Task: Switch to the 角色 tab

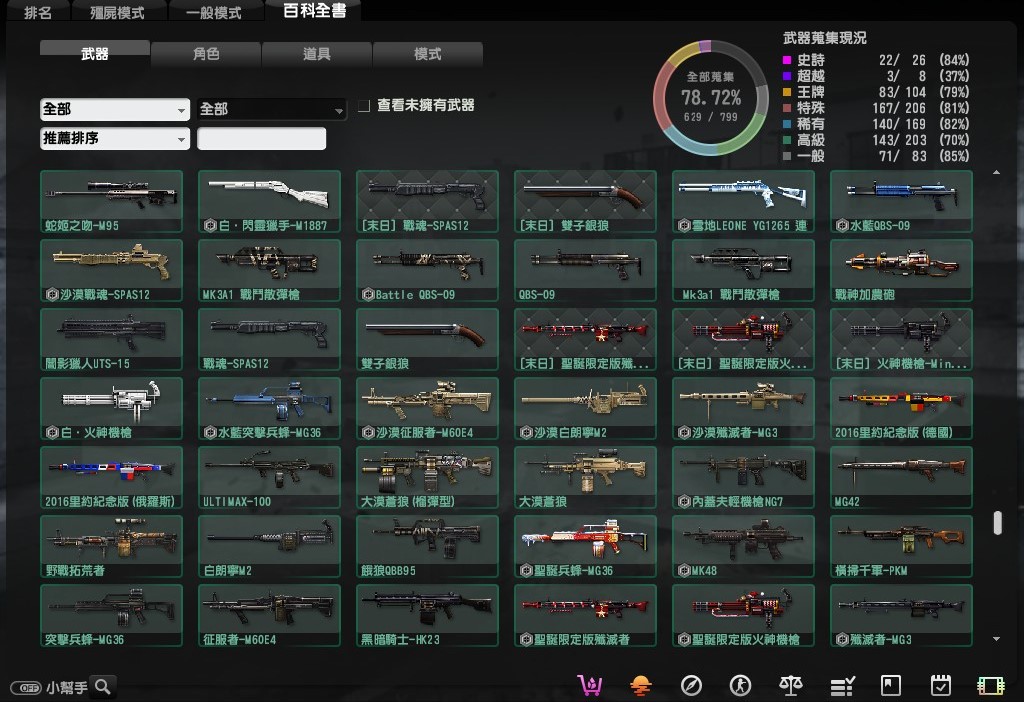Action: tap(206, 54)
